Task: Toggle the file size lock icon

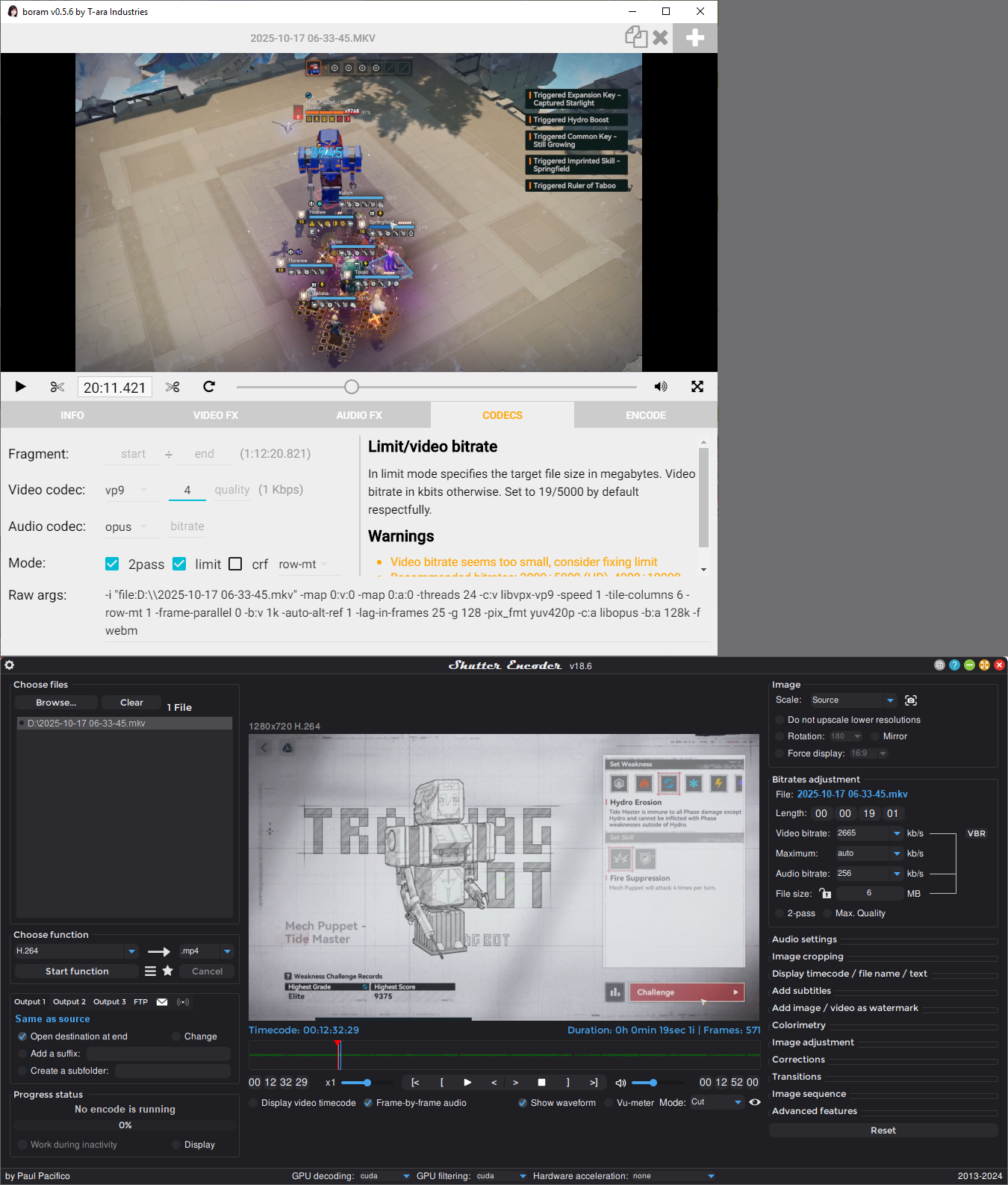Action: pos(825,893)
